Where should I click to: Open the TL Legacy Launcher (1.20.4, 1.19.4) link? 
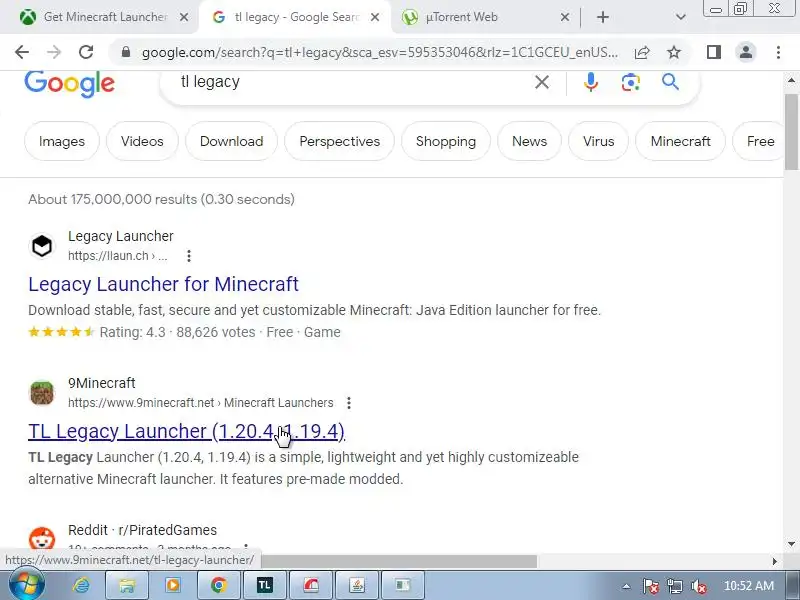tap(186, 432)
